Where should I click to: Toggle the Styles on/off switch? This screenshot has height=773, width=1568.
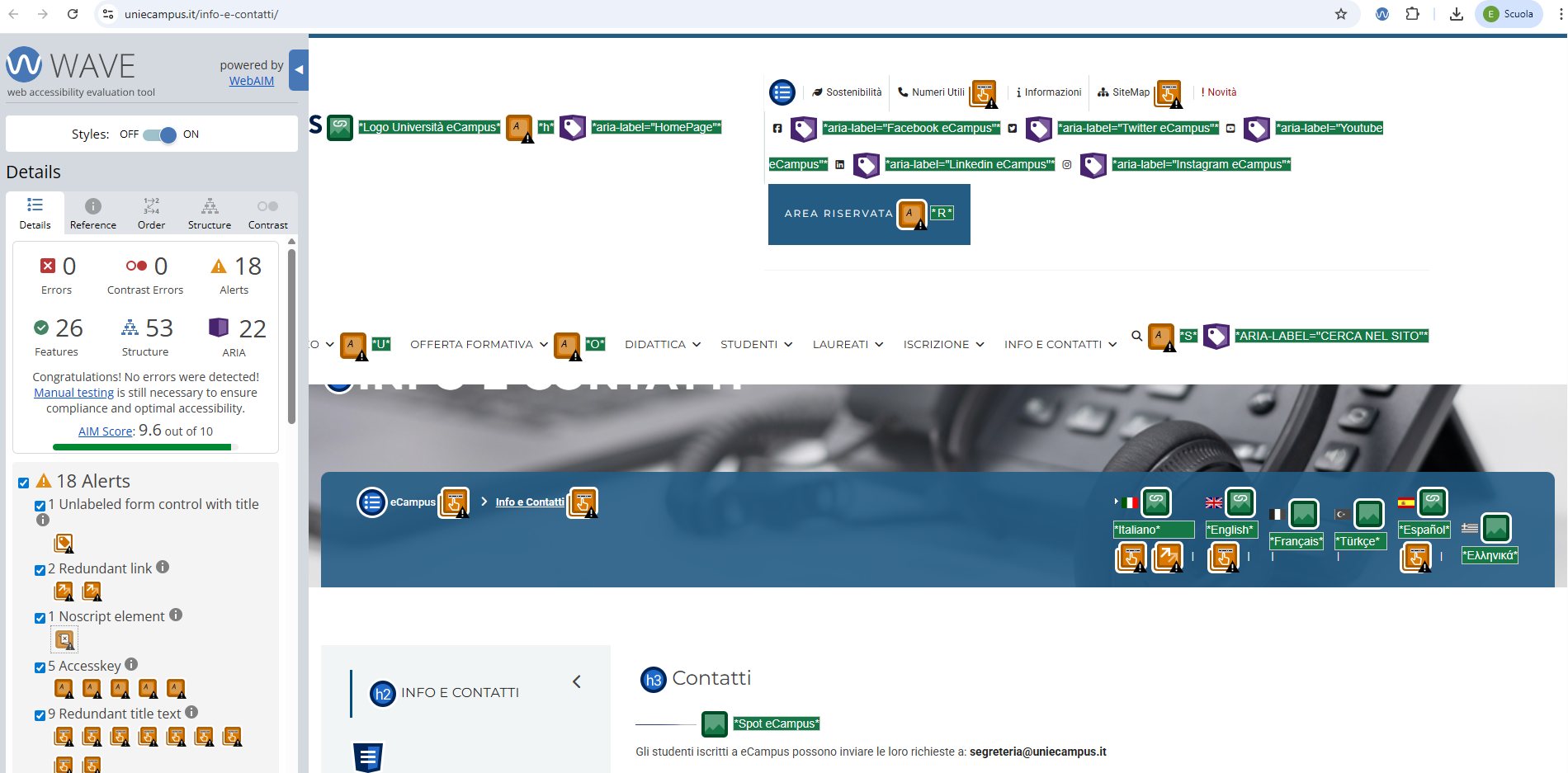click(159, 134)
